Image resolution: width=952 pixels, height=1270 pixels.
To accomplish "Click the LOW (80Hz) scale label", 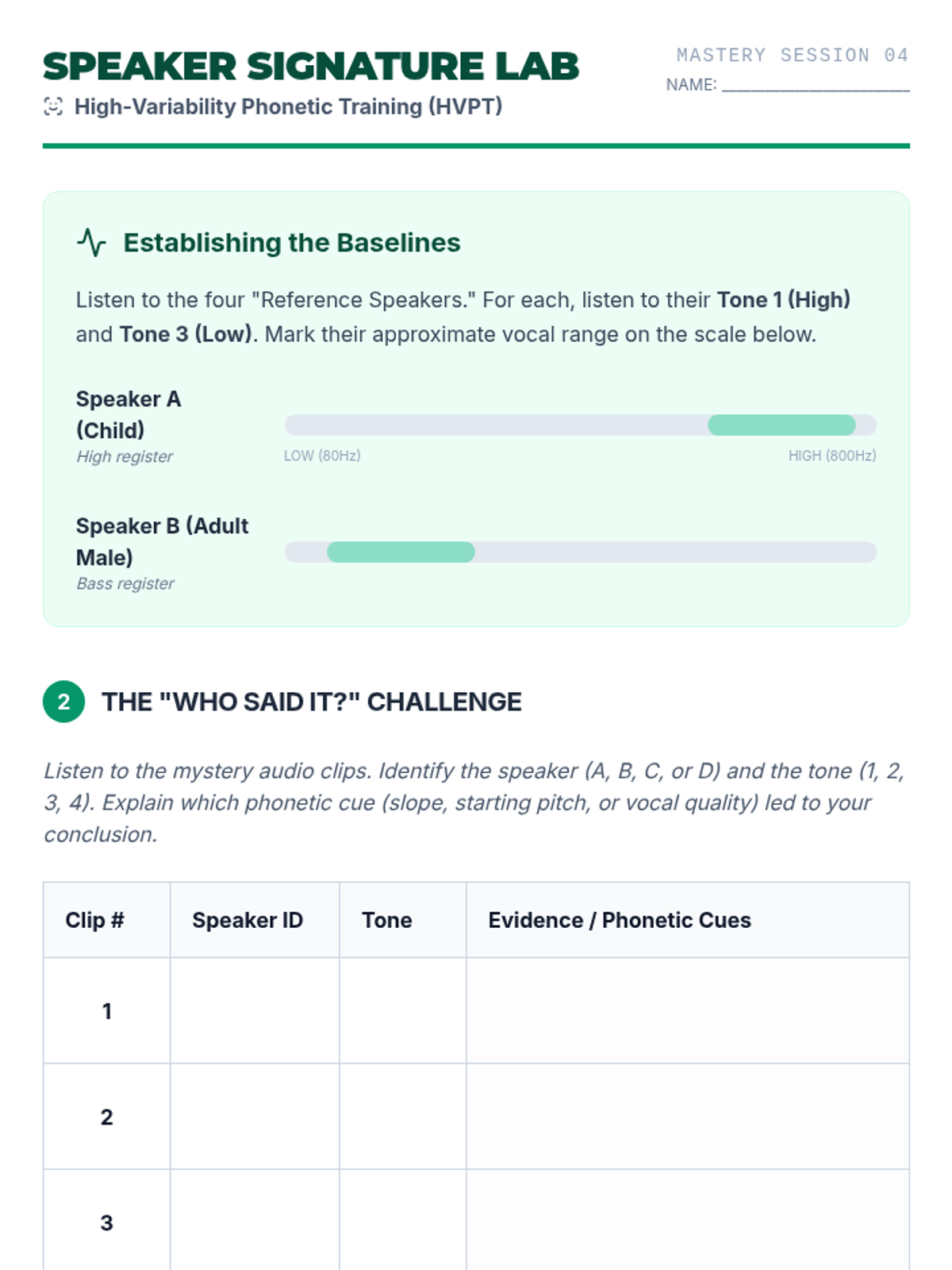I will coord(322,456).
